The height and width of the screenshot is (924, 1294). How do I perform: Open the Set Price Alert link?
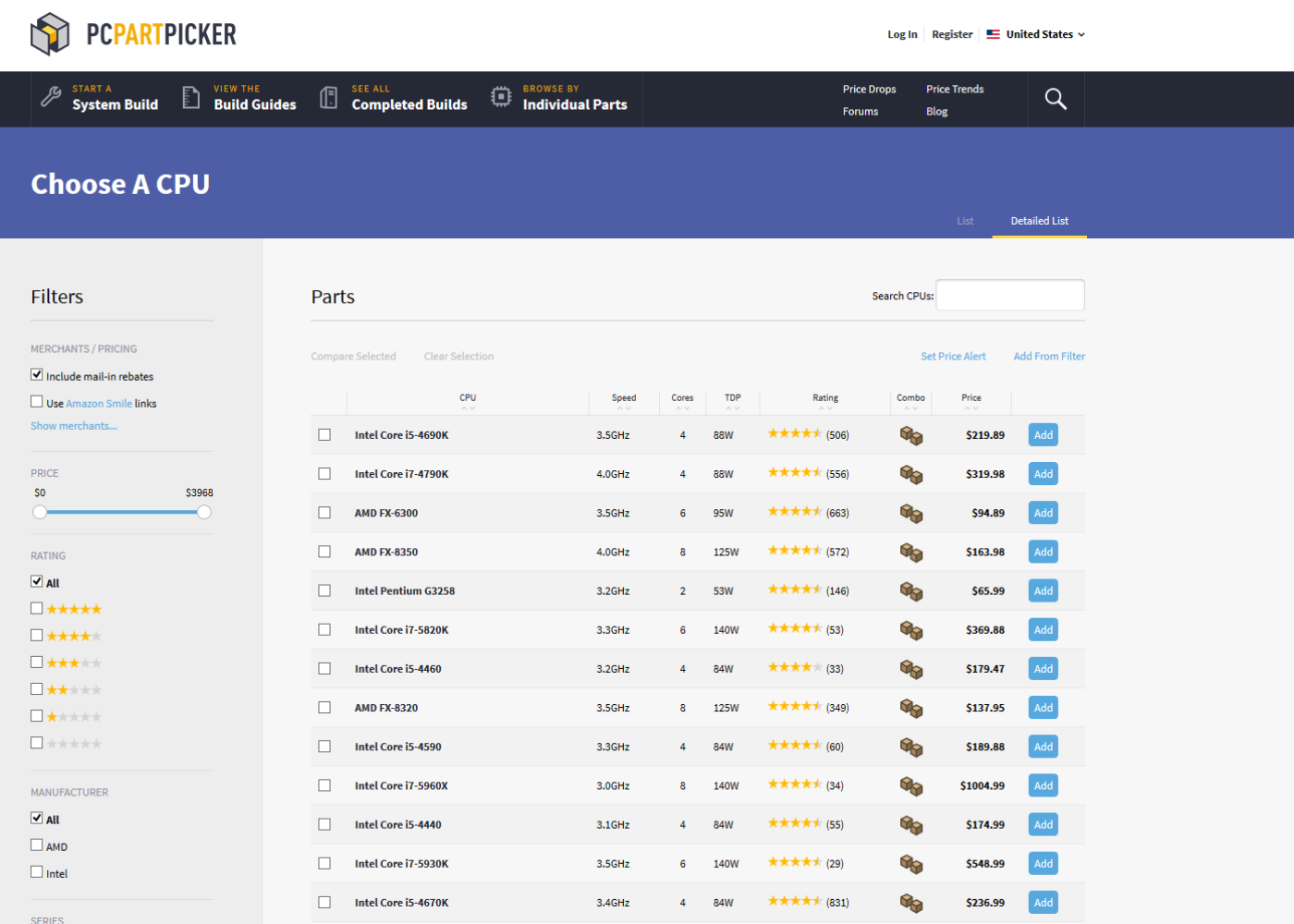point(953,357)
